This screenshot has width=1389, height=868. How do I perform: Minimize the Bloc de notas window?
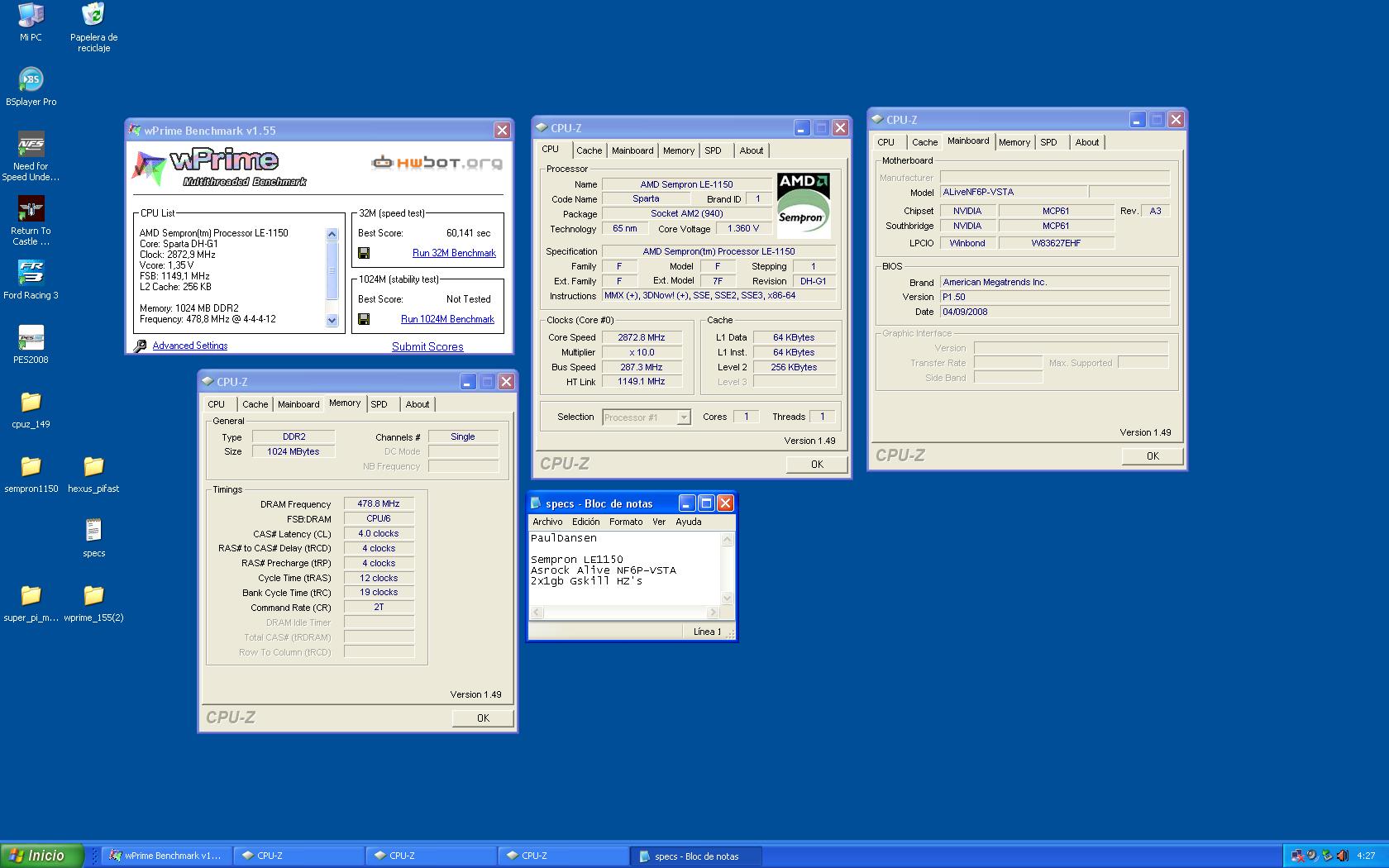tap(686, 503)
